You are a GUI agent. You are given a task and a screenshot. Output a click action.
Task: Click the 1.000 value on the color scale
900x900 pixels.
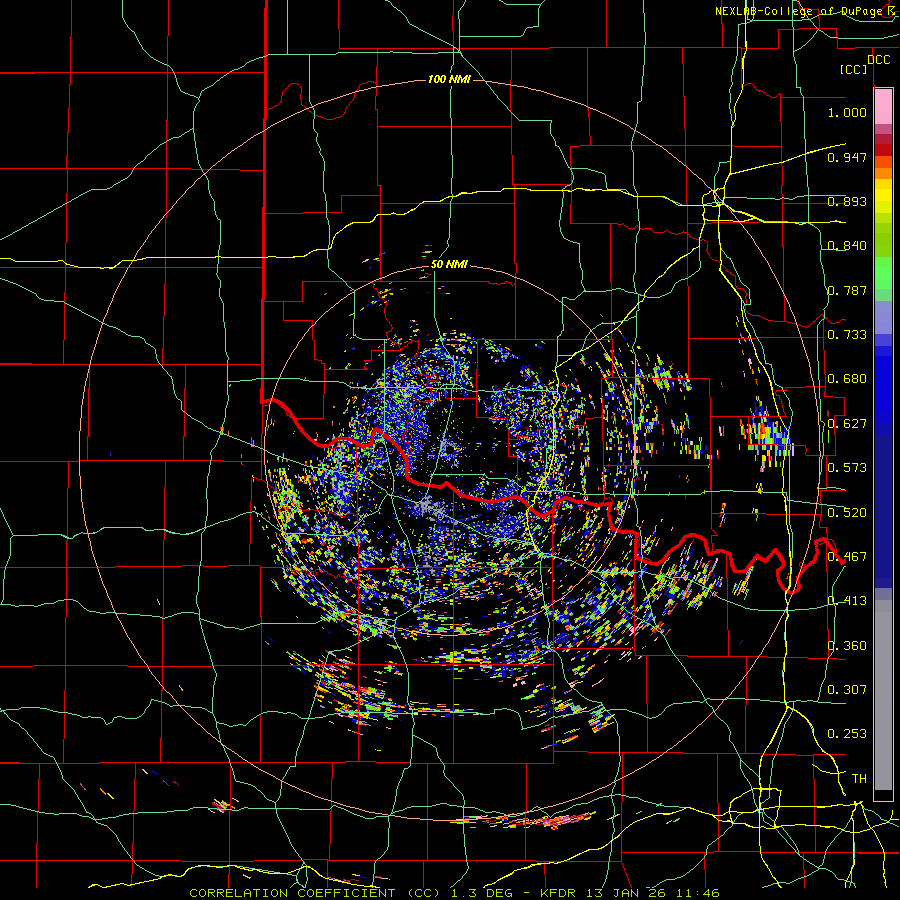coord(847,112)
